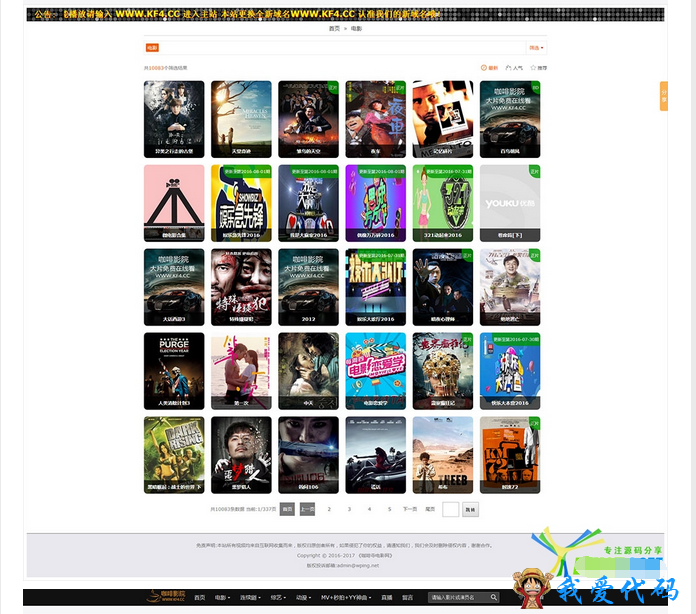Click the 咖啡影院 logo in bottom nav
696x614 pixels.
click(x=166, y=597)
